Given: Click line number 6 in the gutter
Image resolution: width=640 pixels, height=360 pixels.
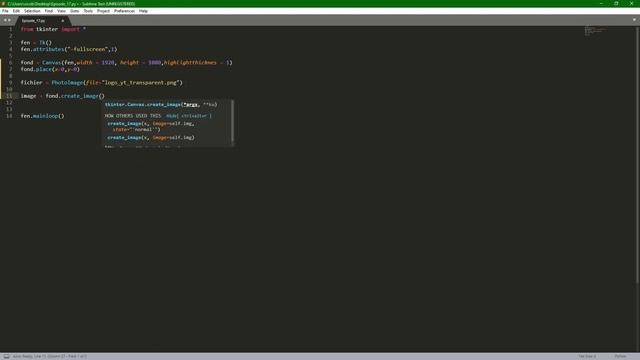Looking at the screenshot, I should [x=11, y=62].
